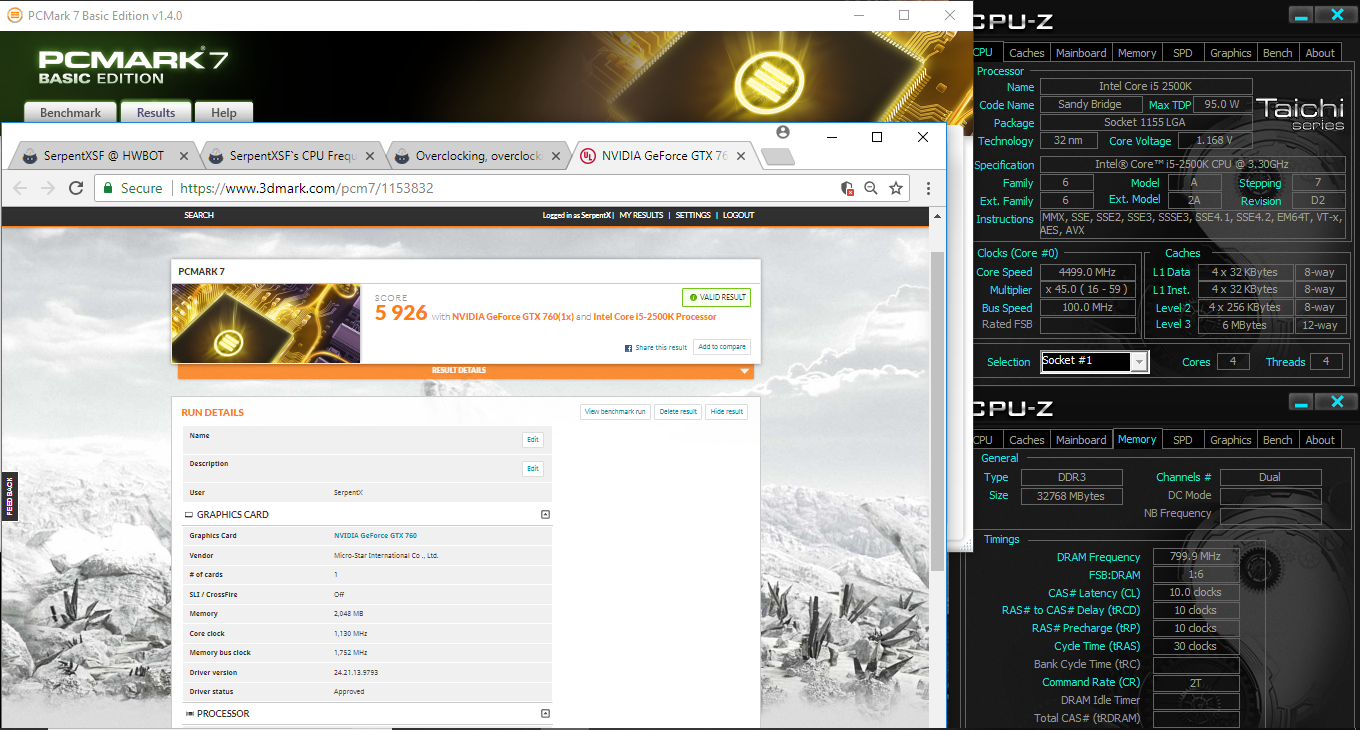Screen dimensions: 1360x730
Task: Close the bottom CPU-Z Memory window
Action: click(x=1336, y=402)
